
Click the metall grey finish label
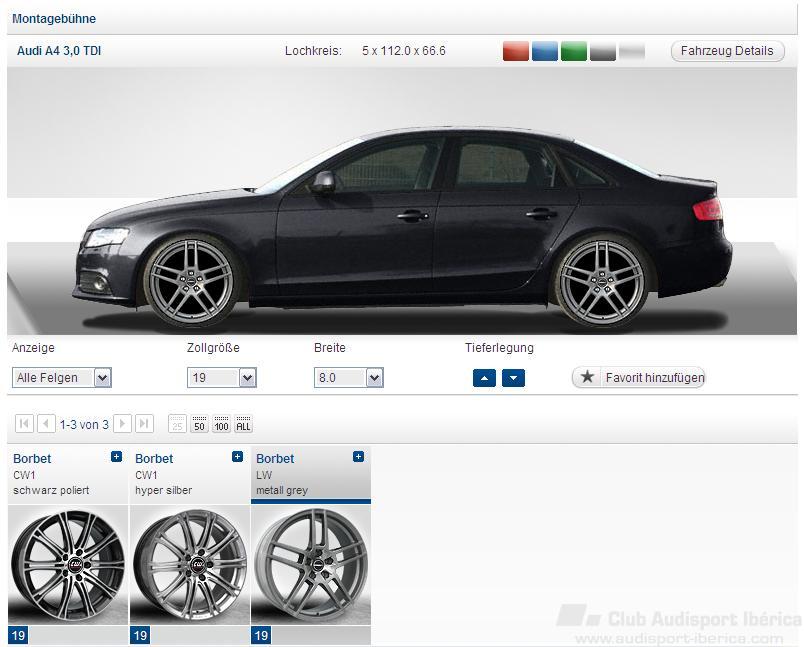282,490
